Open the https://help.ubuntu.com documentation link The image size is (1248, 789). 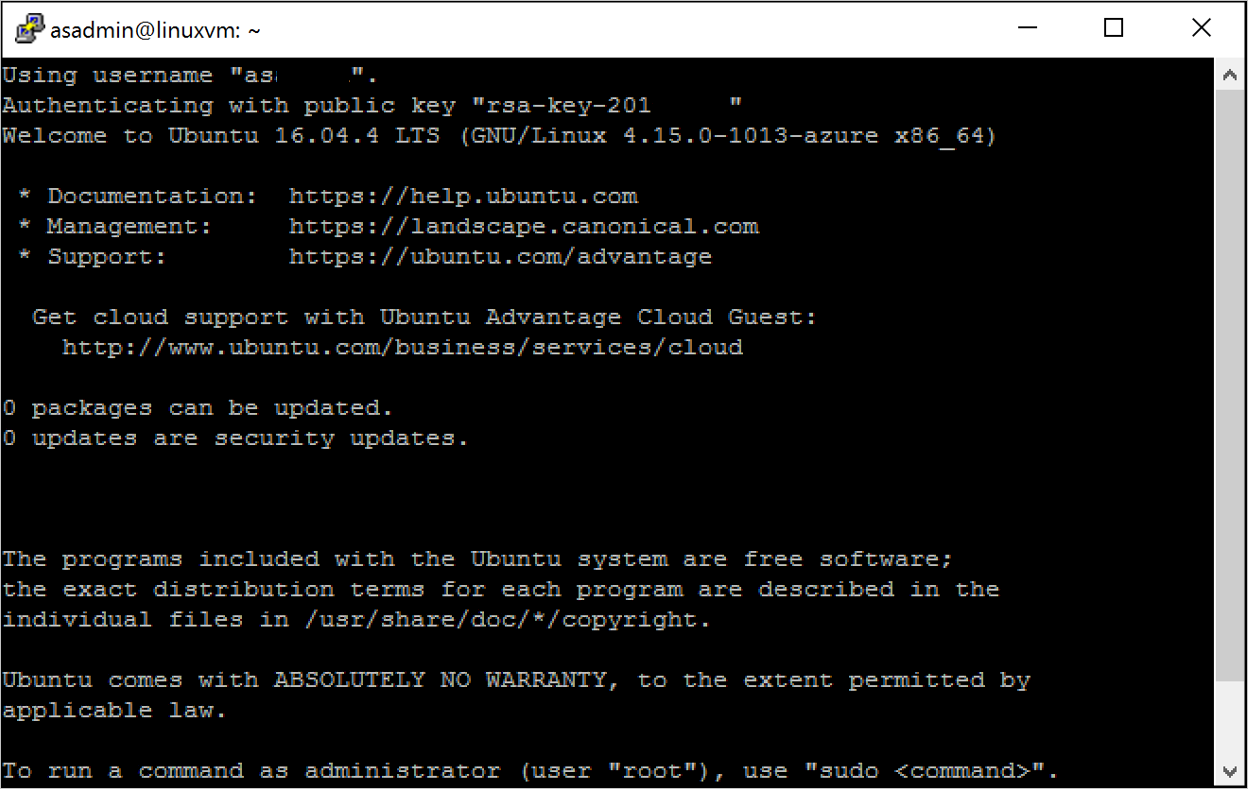click(462, 195)
